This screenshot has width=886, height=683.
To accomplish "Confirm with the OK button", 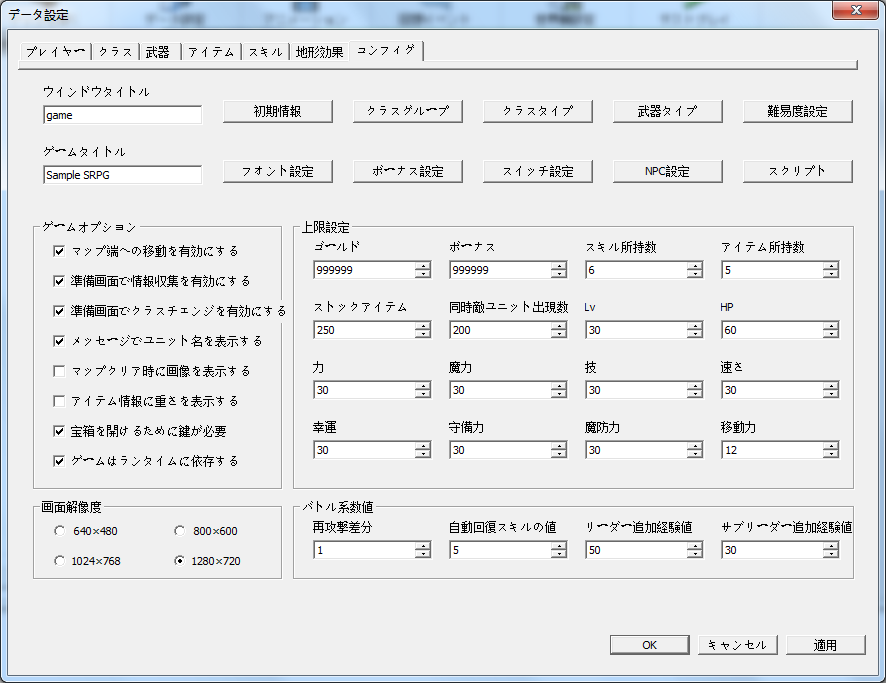I will click(650, 645).
